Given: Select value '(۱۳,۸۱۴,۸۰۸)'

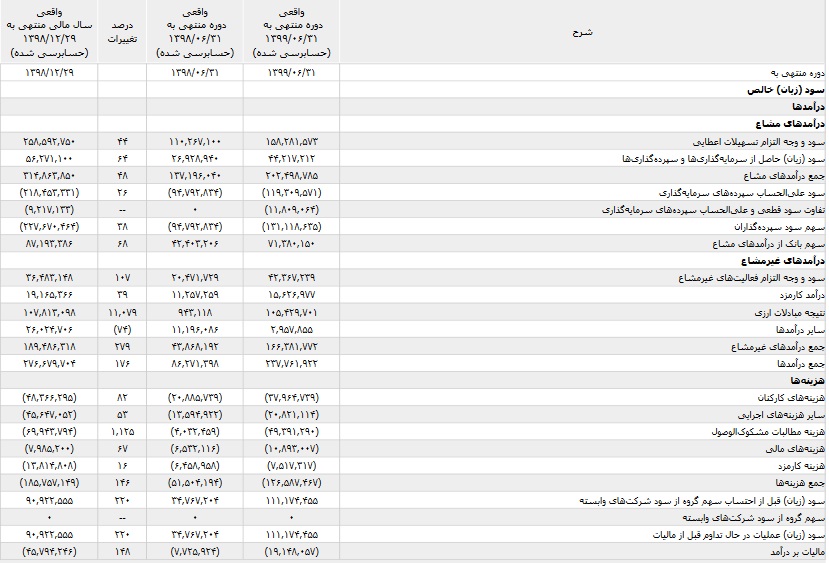Looking at the screenshot, I should coord(49,466).
